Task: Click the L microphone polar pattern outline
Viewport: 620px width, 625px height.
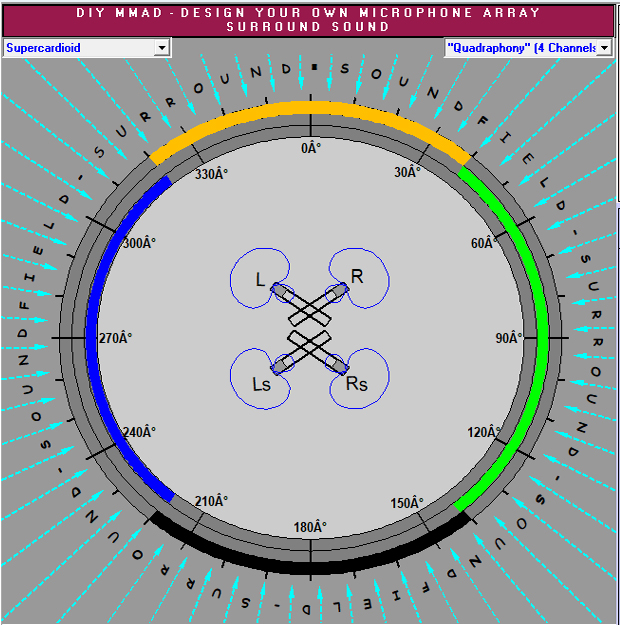Action: [x=236, y=272]
